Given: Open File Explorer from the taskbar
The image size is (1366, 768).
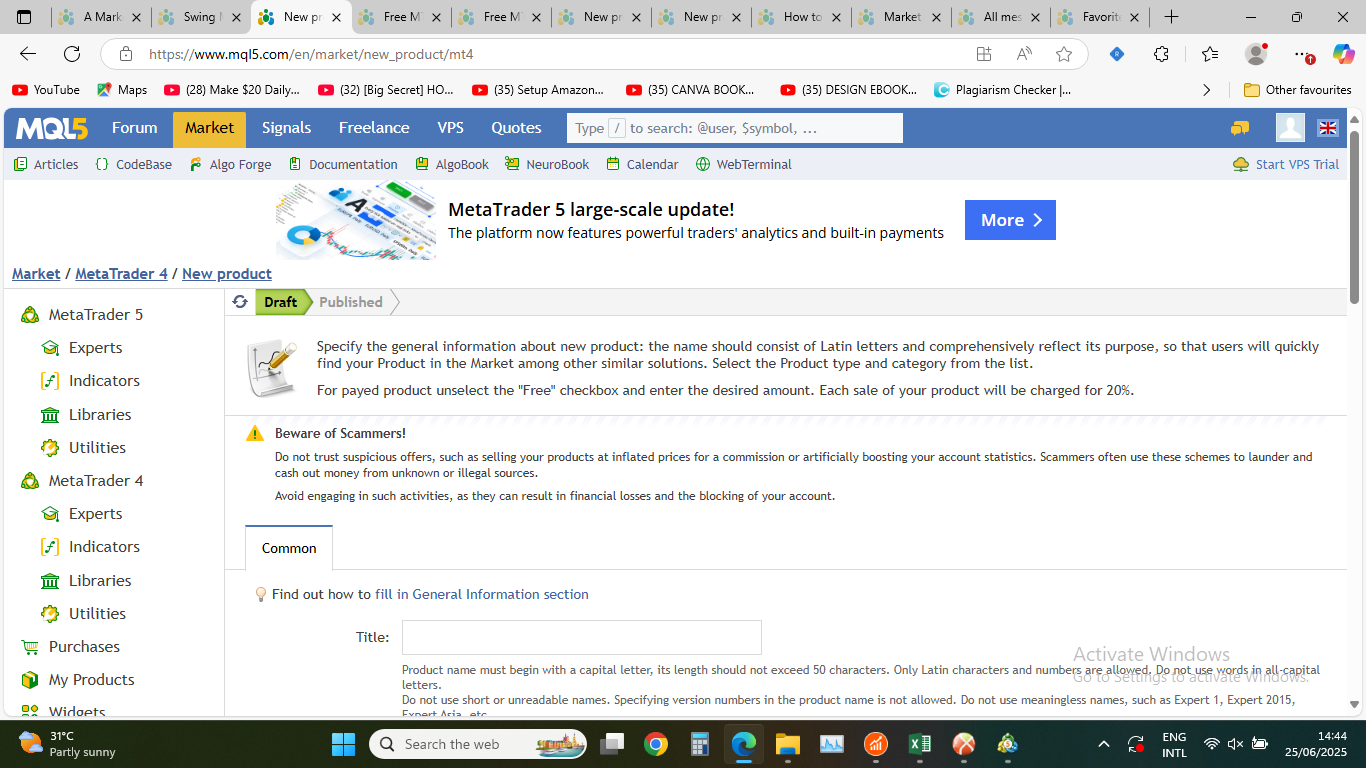Looking at the screenshot, I should (788, 744).
